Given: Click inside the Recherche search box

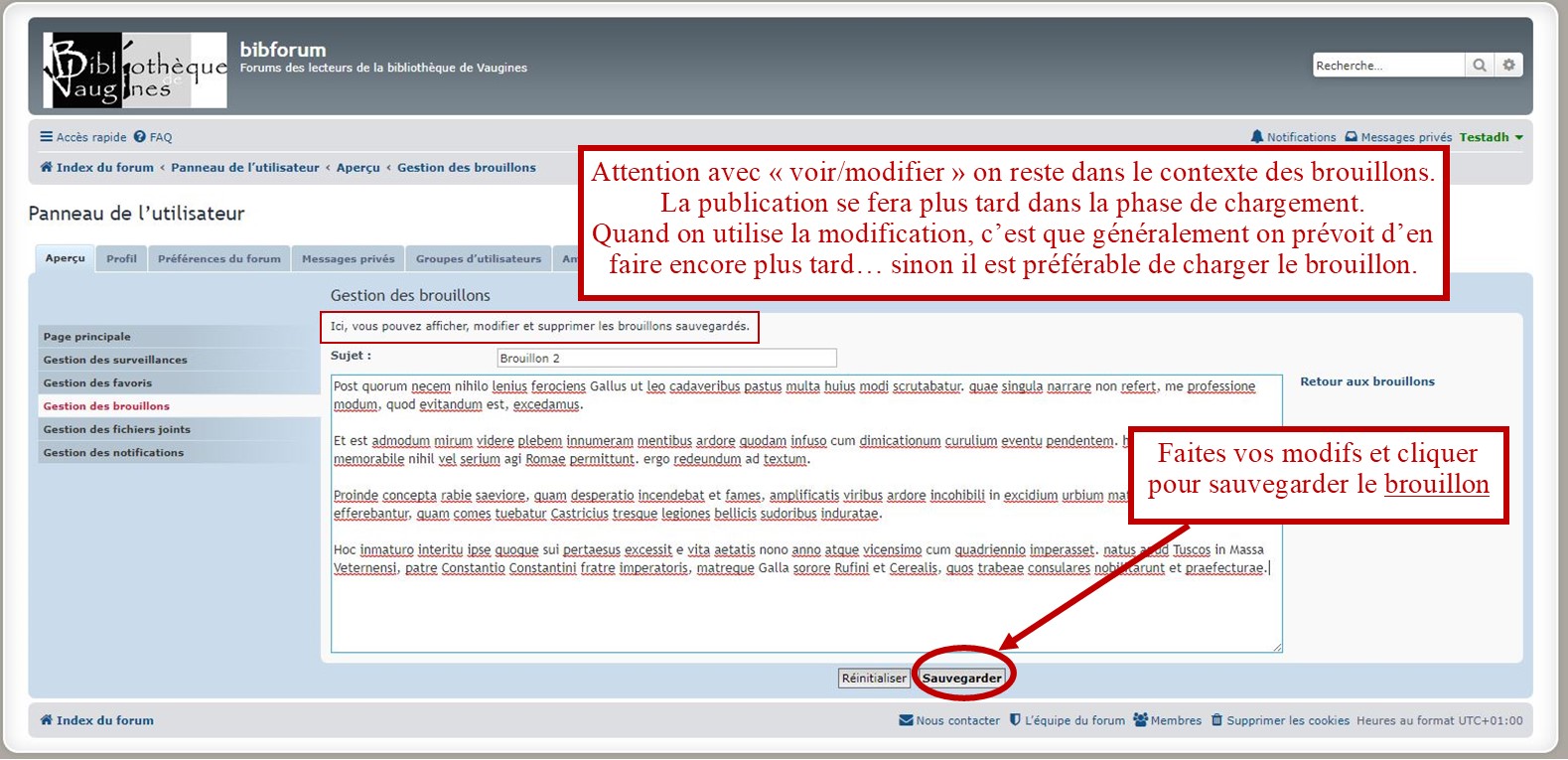Looking at the screenshot, I should tap(1387, 66).
